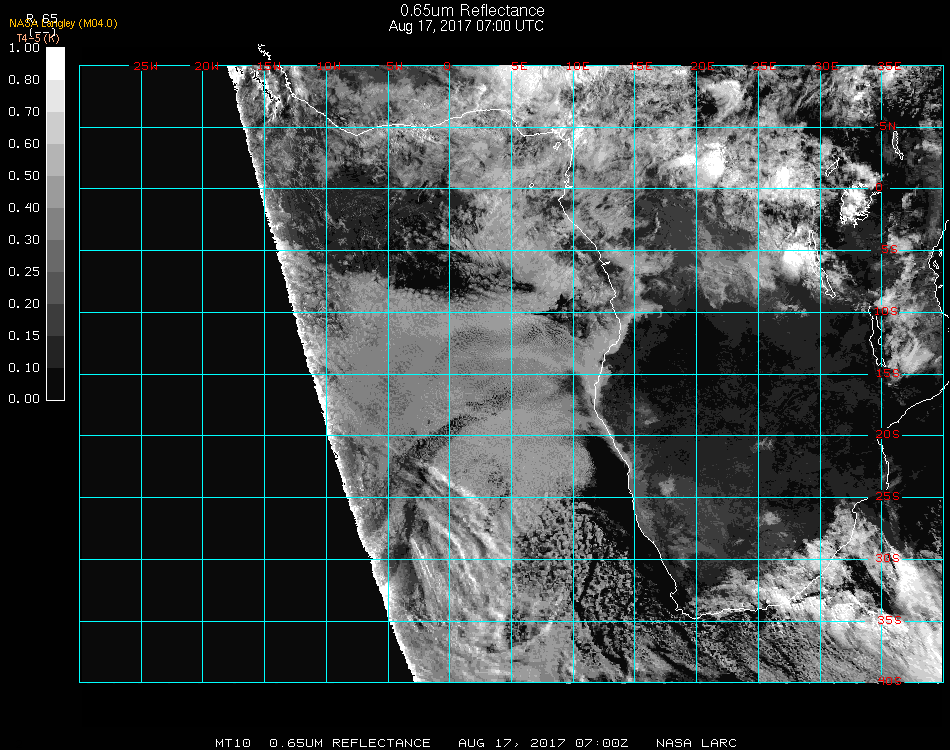Click the 10S latitude label
Screen dimensions: 950x750
[x=886, y=311]
